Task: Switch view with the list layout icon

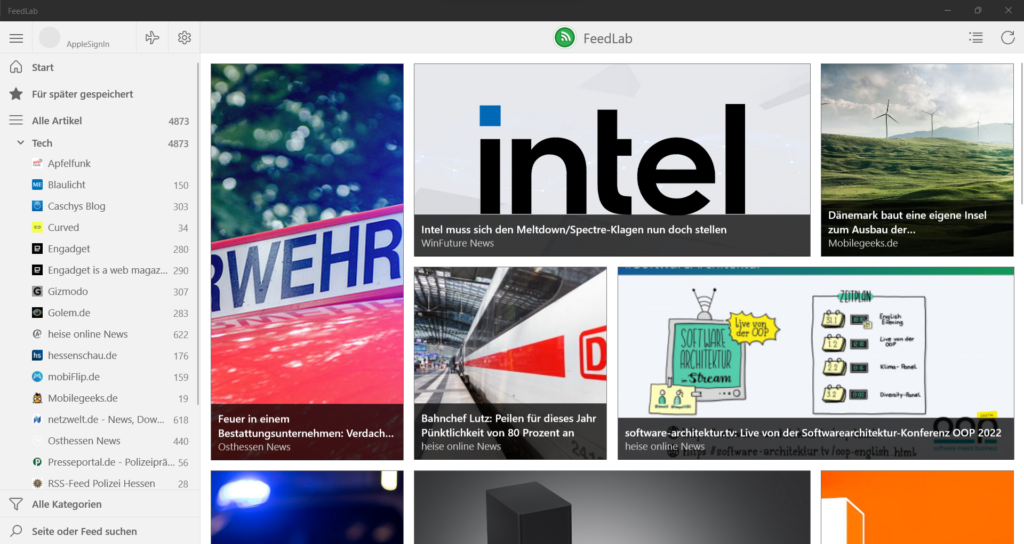Action: [x=976, y=38]
